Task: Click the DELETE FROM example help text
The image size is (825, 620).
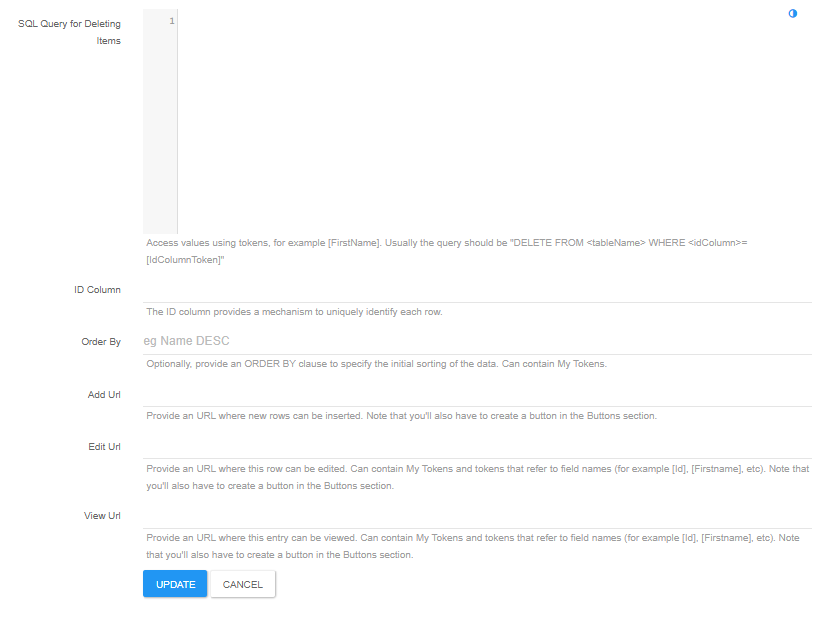Action: pos(447,251)
